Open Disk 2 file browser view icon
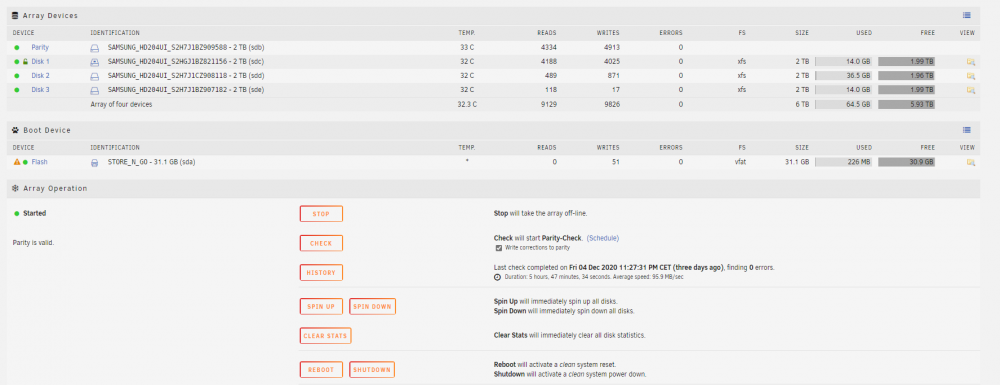Image resolution: width=1000 pixels, height=385 pixels. point(971,76)
